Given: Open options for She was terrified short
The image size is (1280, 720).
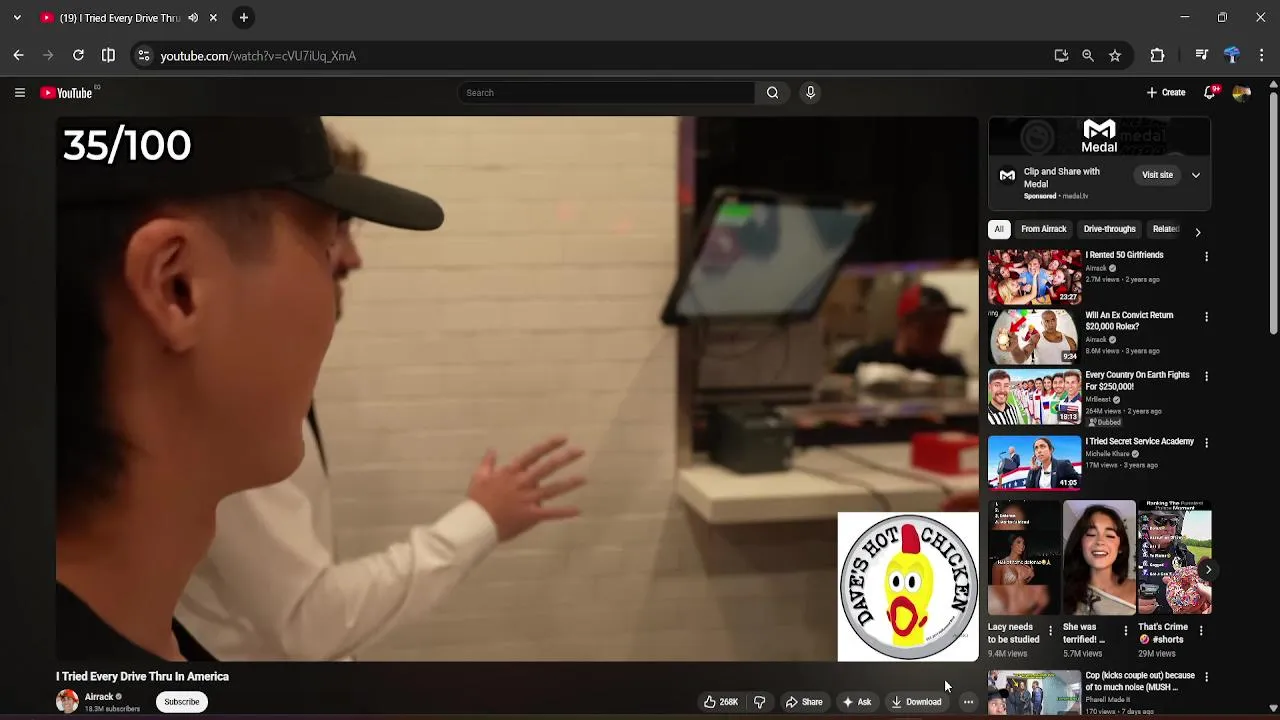Looking at the screenshot, I should (x=1126, y=631).
